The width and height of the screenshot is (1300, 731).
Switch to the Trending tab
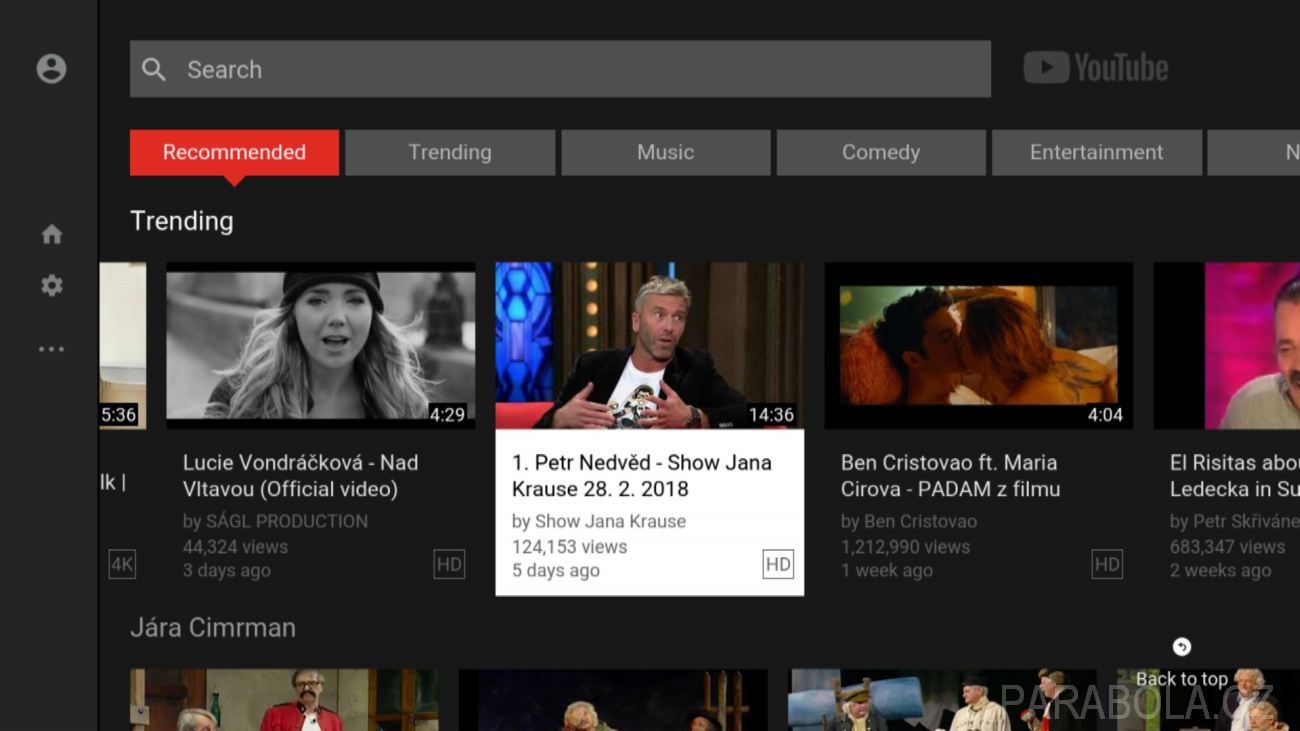point(450,152)
